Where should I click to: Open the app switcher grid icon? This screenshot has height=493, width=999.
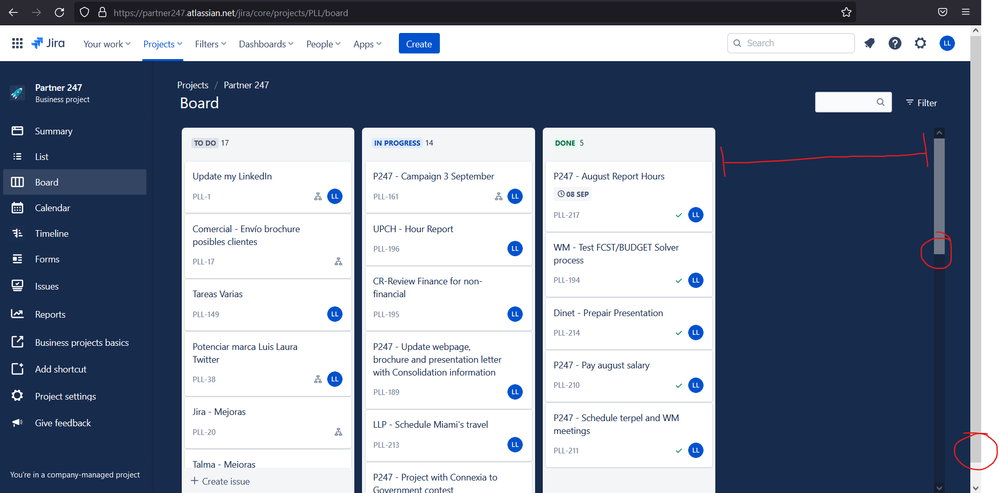click(x=17, y=43)
